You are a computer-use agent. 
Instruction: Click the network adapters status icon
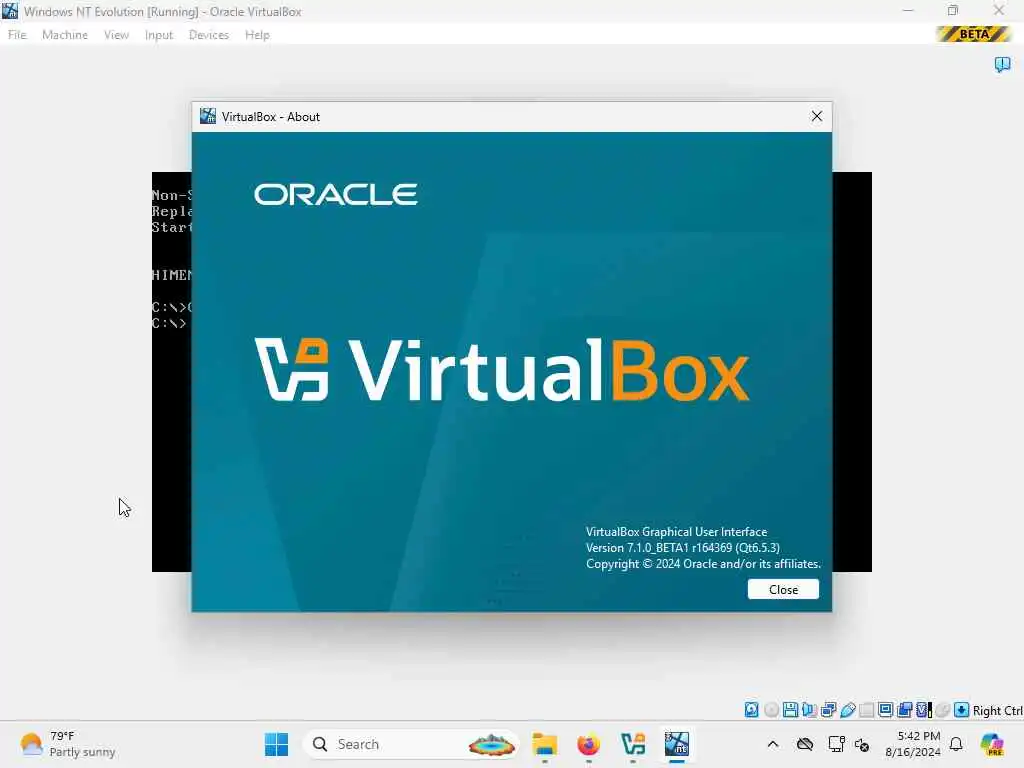829,710
